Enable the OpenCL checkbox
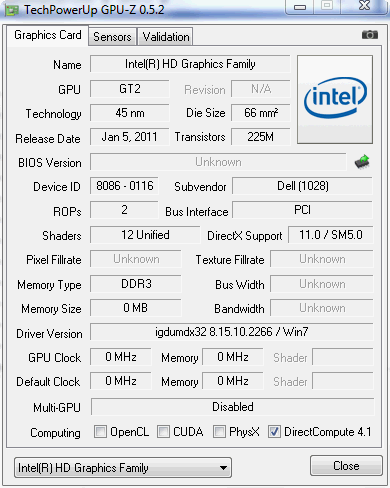Image resolution: width=390 pixels, height=488 pixels. (x=100, y=431)
